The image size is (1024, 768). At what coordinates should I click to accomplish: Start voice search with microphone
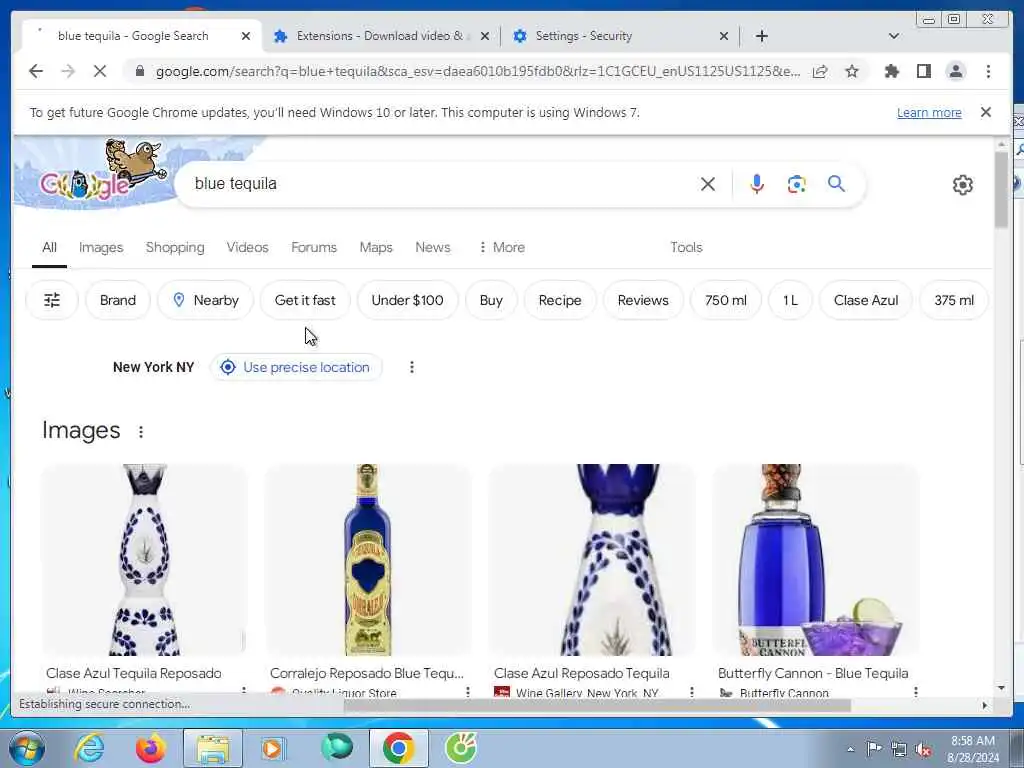(756, 184)
